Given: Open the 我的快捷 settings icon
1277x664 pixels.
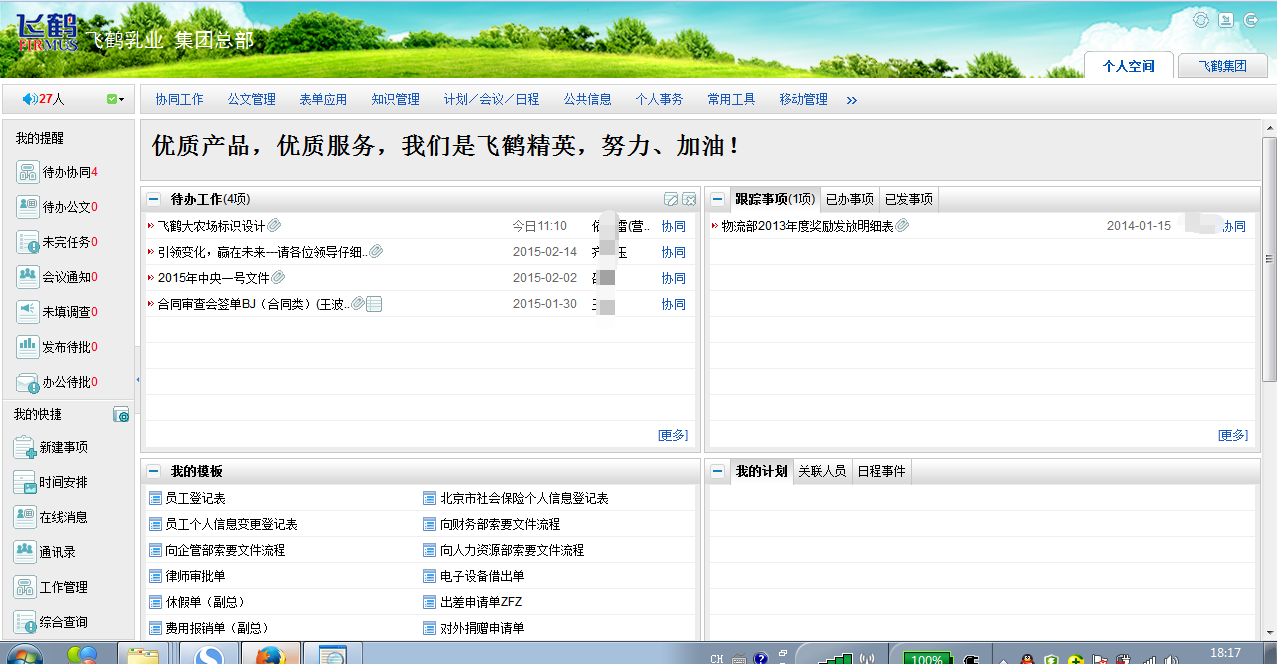Looking at the screenshot, I should click(x=121, y=414).
